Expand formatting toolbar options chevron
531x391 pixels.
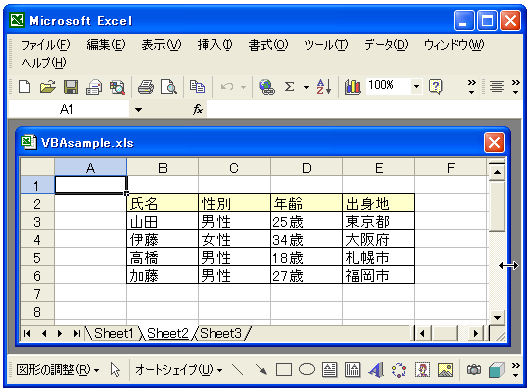[516, 87]
